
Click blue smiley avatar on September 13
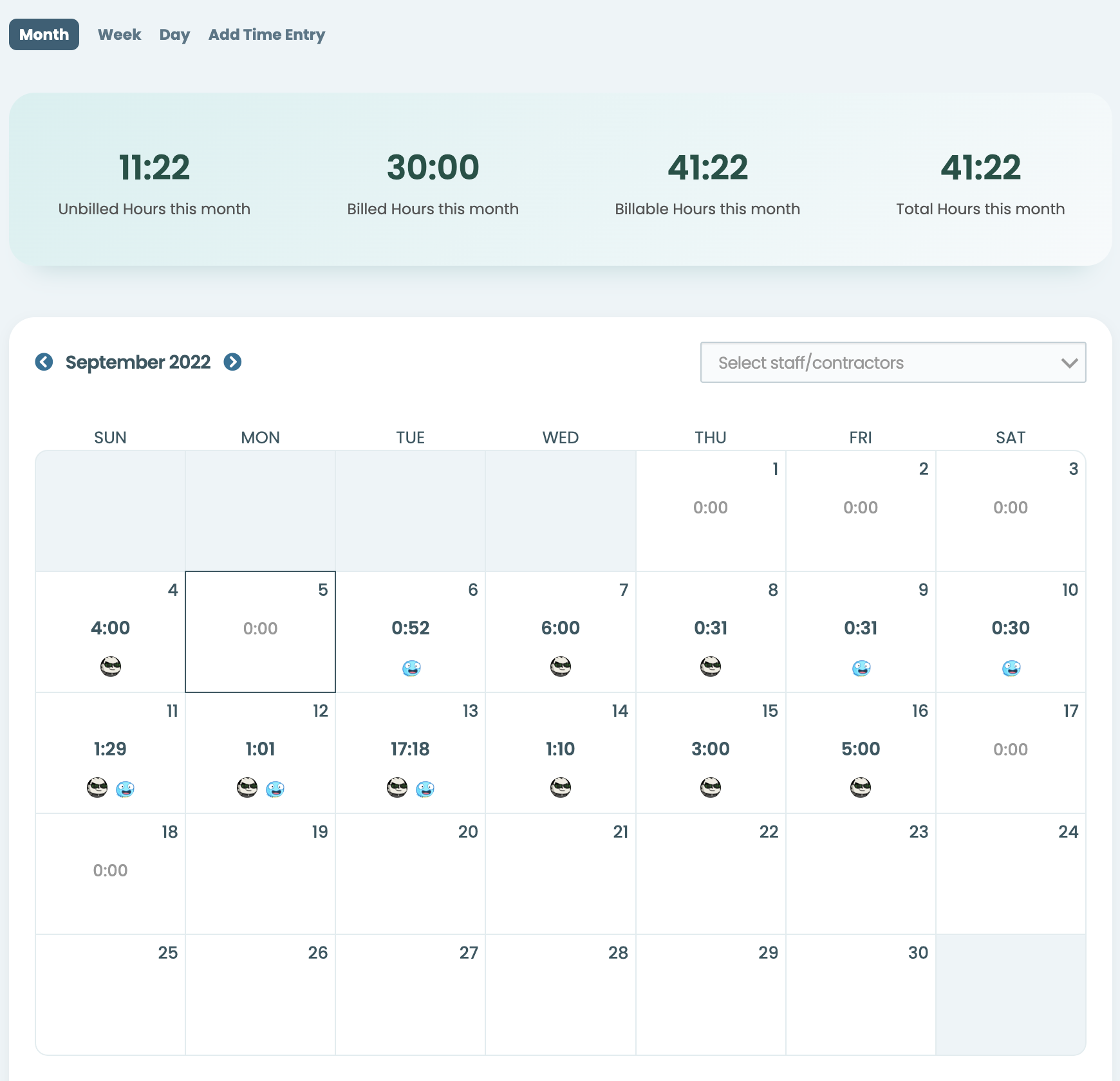[x=425, y=788]
